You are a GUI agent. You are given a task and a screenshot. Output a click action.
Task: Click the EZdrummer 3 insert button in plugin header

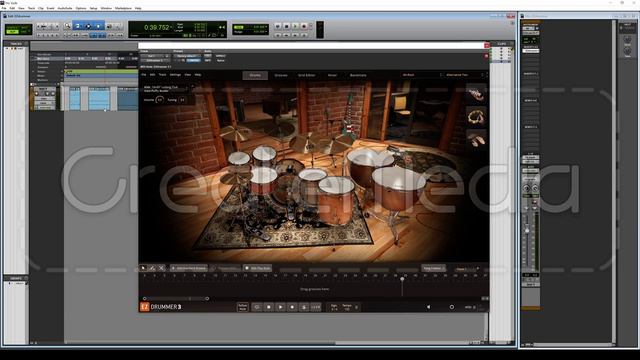coord(155,60)
